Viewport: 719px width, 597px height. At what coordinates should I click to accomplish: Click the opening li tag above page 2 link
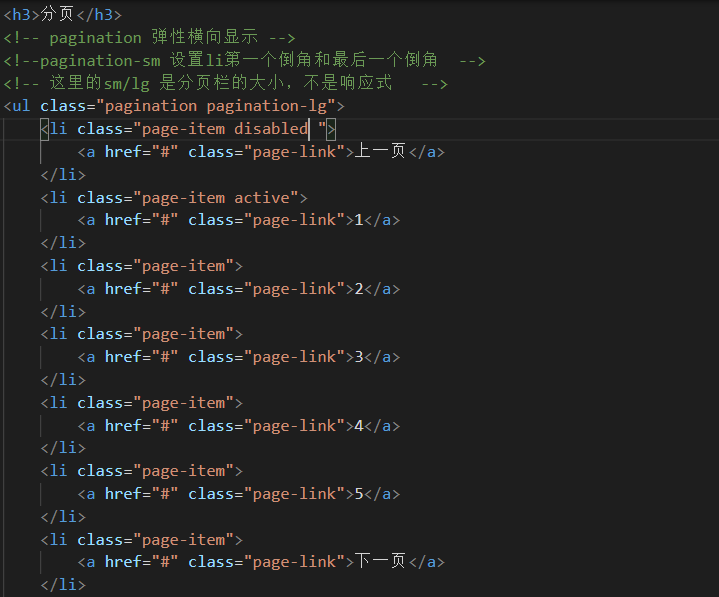[142, 266]
